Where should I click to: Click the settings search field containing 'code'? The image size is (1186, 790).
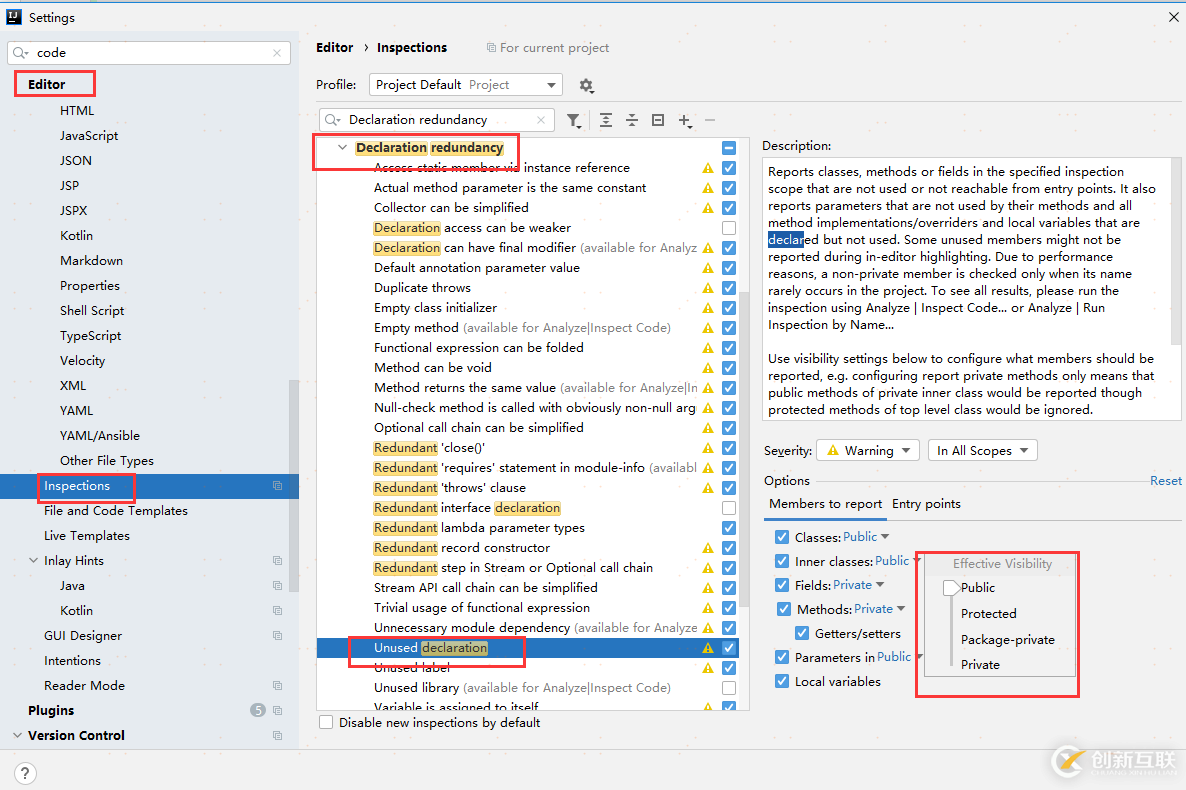coord(150,53)
